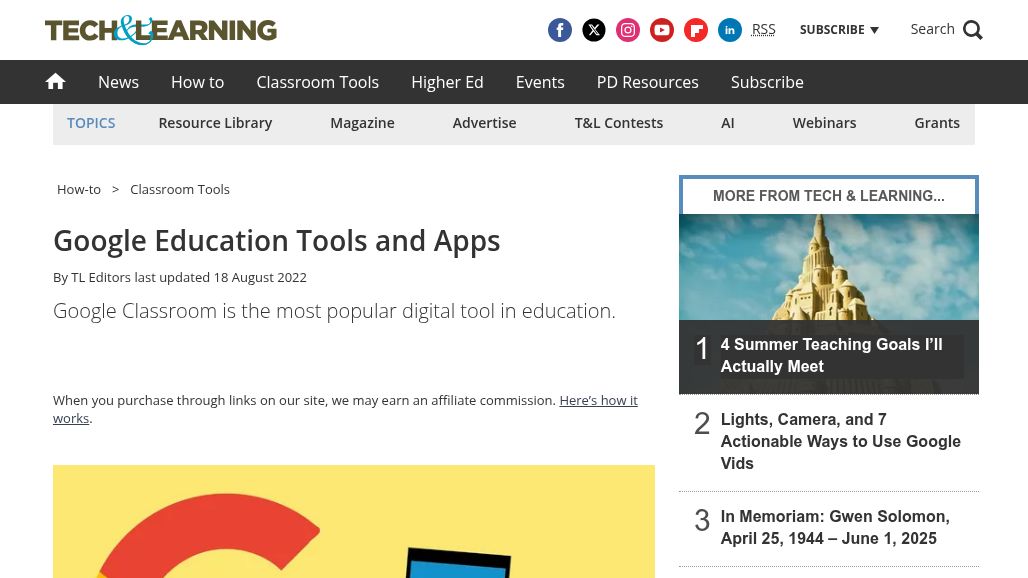Click the article title Google Education Tools and Apps
The image size is (1028, 578).
(277, 241)
